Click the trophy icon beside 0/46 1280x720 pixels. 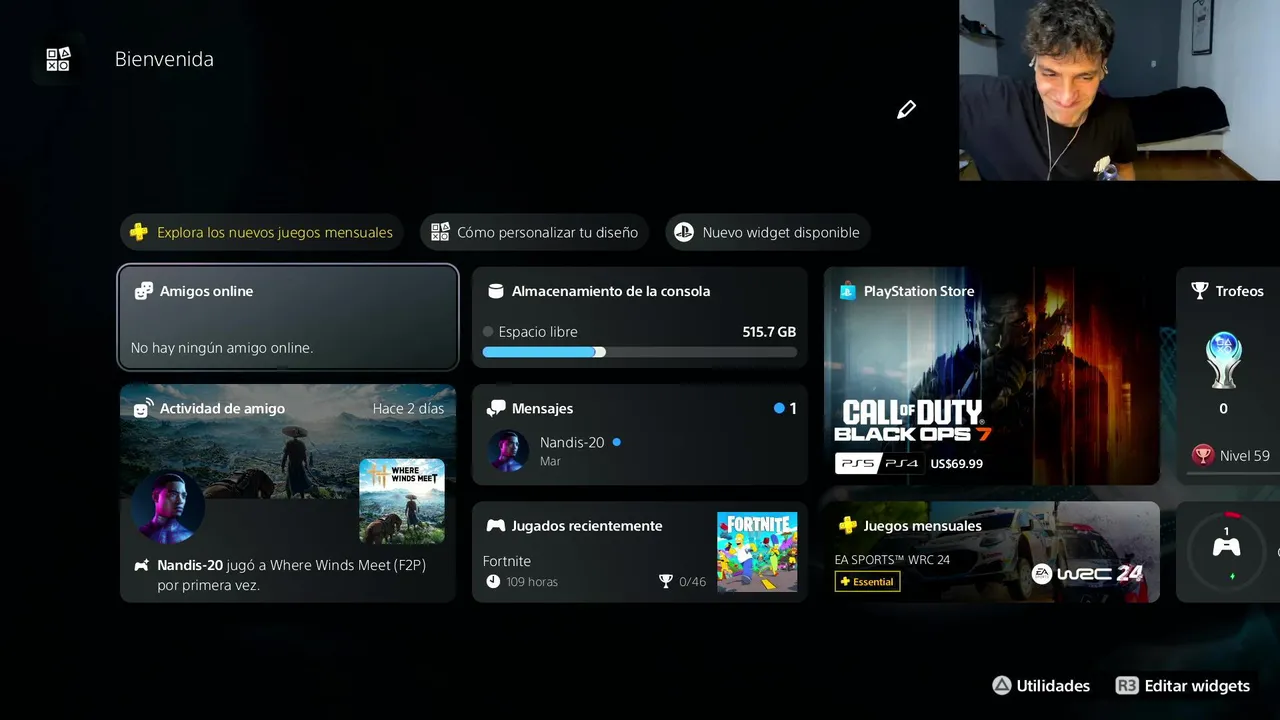pyautogui.click(x=666, y=581)
